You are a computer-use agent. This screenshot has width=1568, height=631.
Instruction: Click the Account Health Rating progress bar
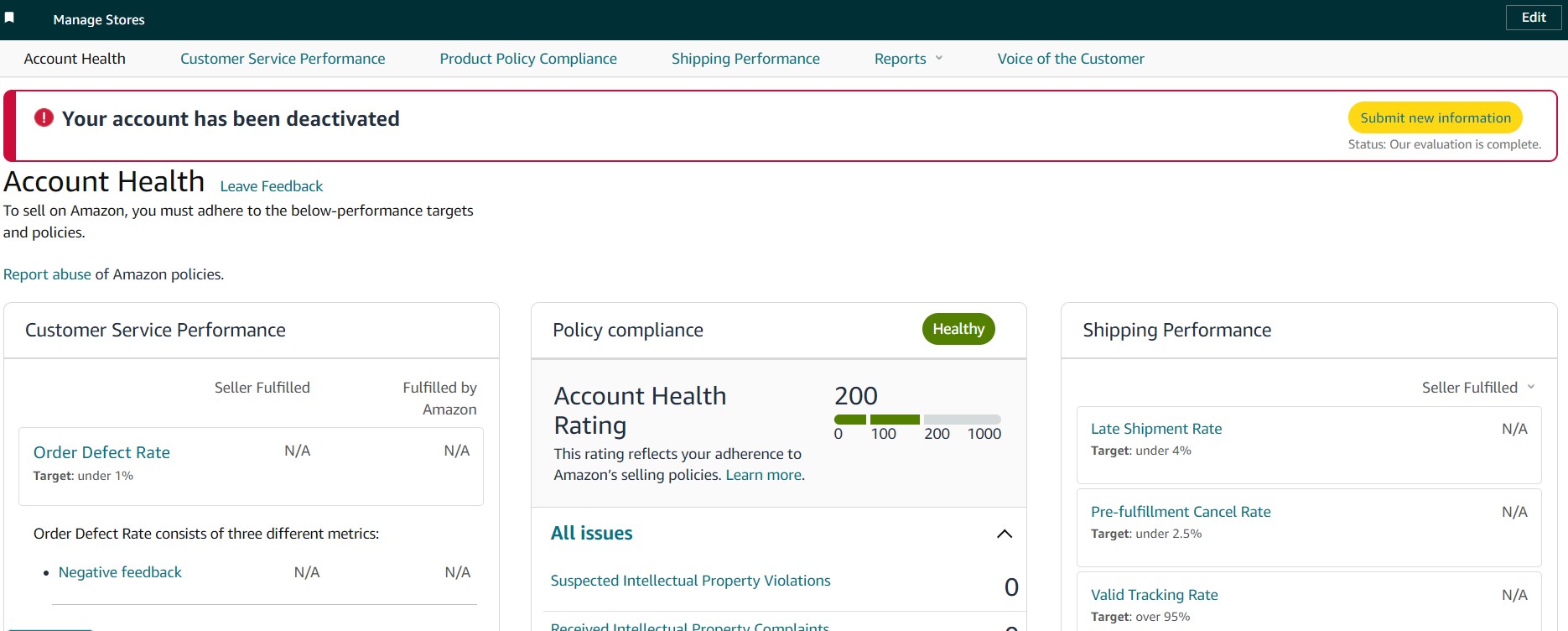pyautogui.click(x=917, y=420)
